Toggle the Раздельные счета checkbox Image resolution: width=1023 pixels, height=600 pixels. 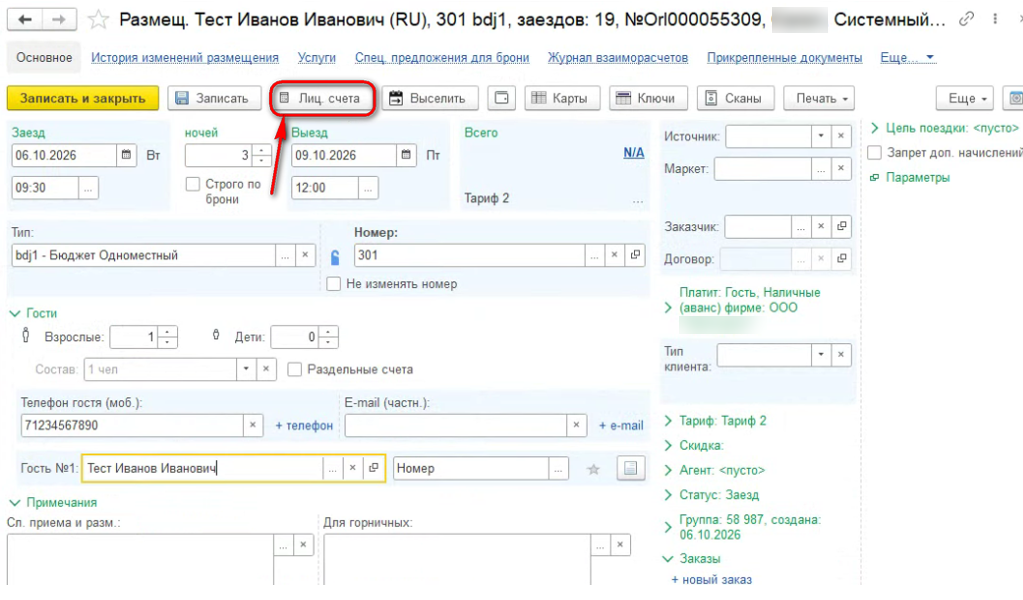(295, 369)
